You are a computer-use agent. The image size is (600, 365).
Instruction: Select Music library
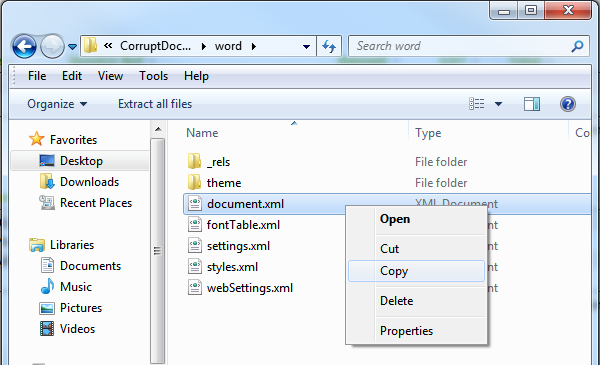[x=76, y=287]
